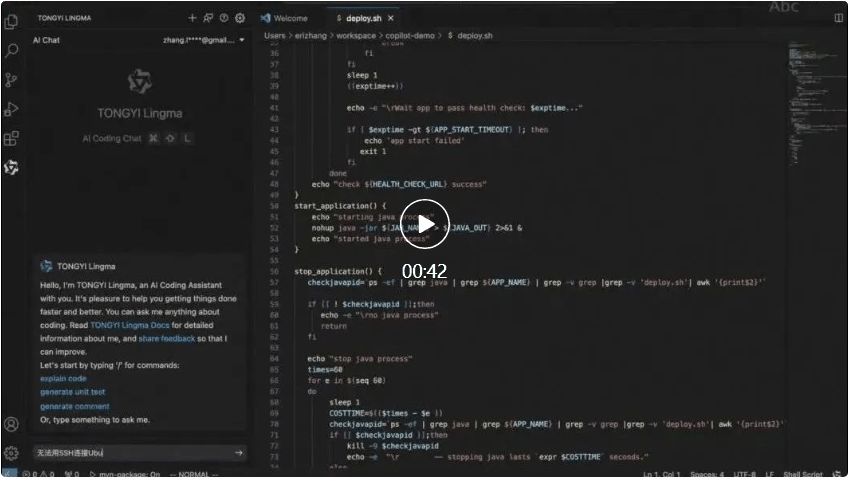Screen dimensions: 849x479
Task: Open Lingma settings gear in panel header
Action: (240, 18)
